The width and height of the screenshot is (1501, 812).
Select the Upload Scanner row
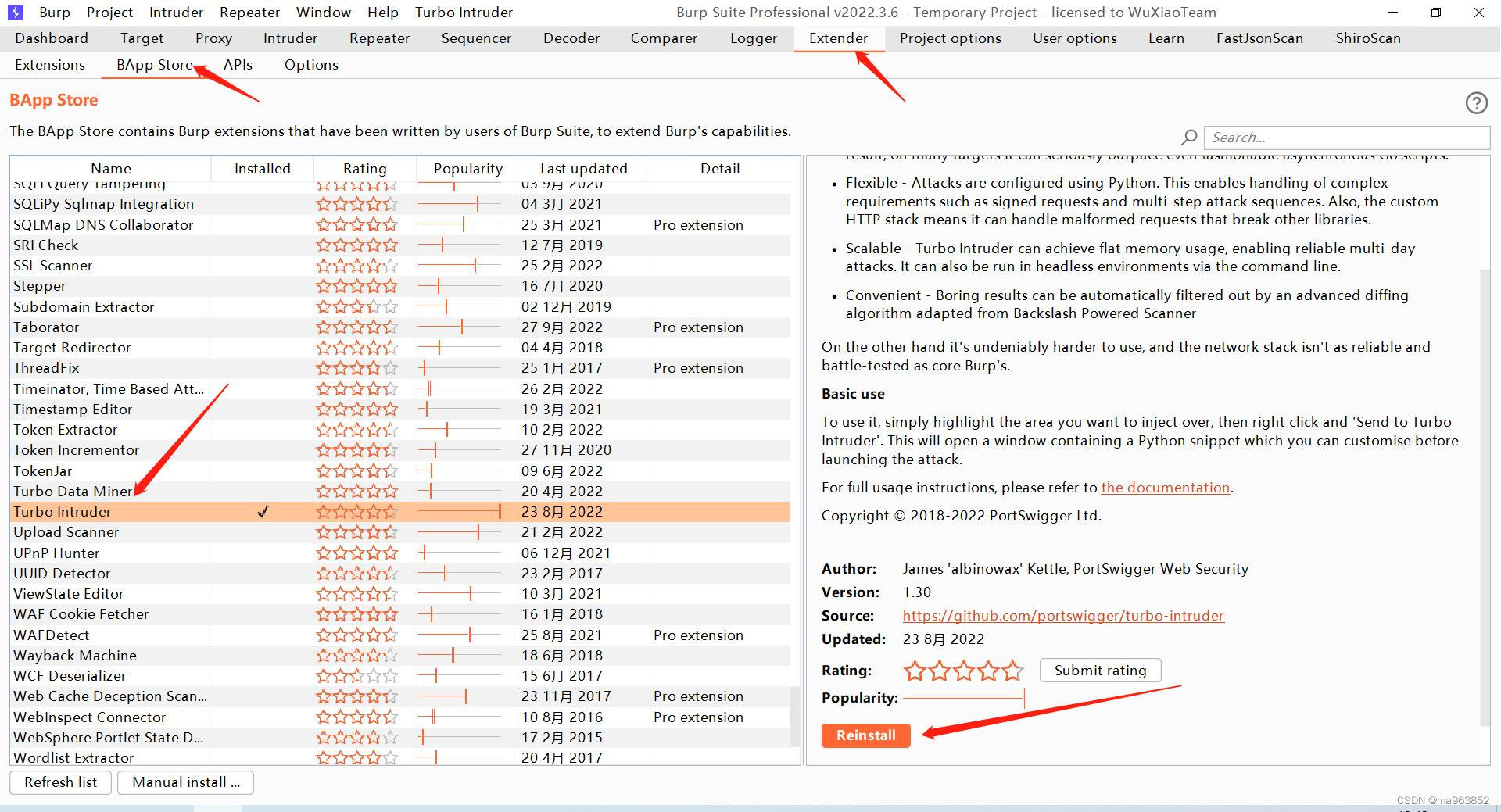tap(400, 532)
